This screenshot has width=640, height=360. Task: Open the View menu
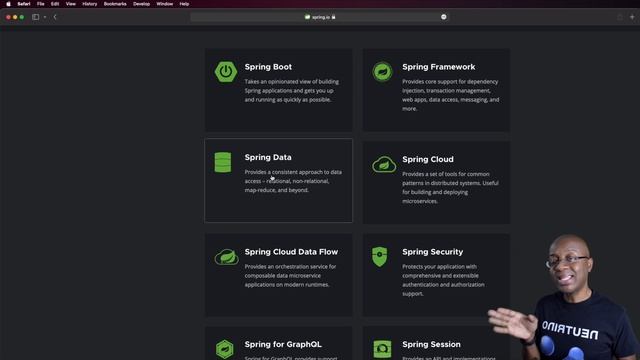click(71, 4)
